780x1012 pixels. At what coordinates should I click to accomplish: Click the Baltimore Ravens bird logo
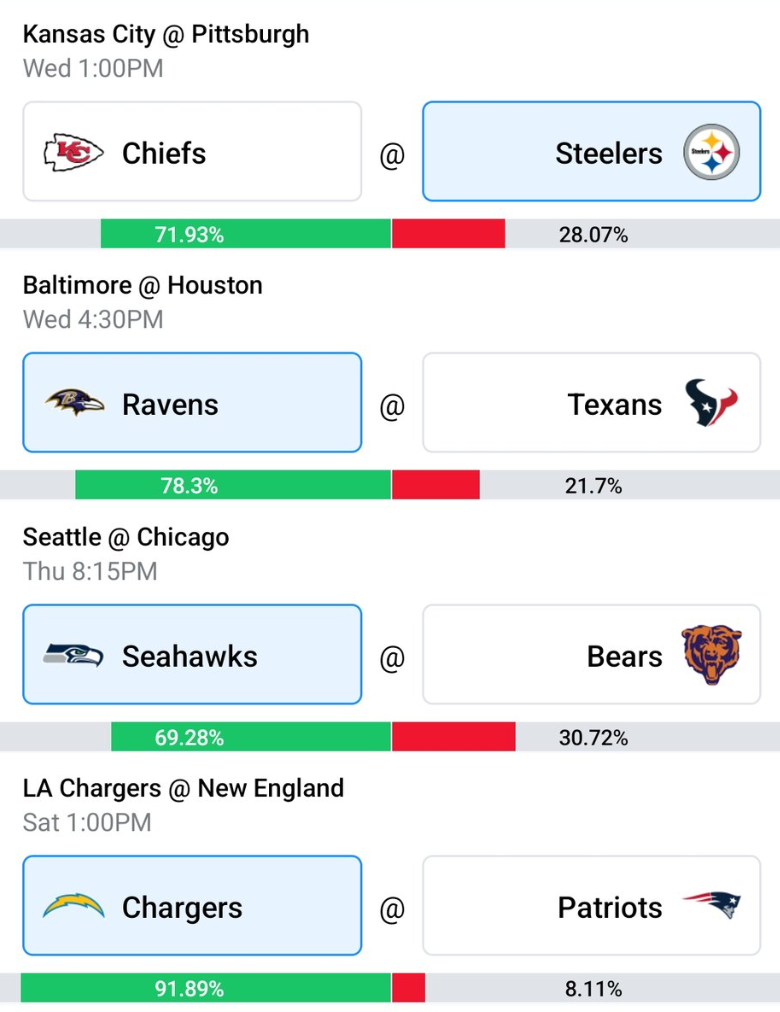[74, 402]
